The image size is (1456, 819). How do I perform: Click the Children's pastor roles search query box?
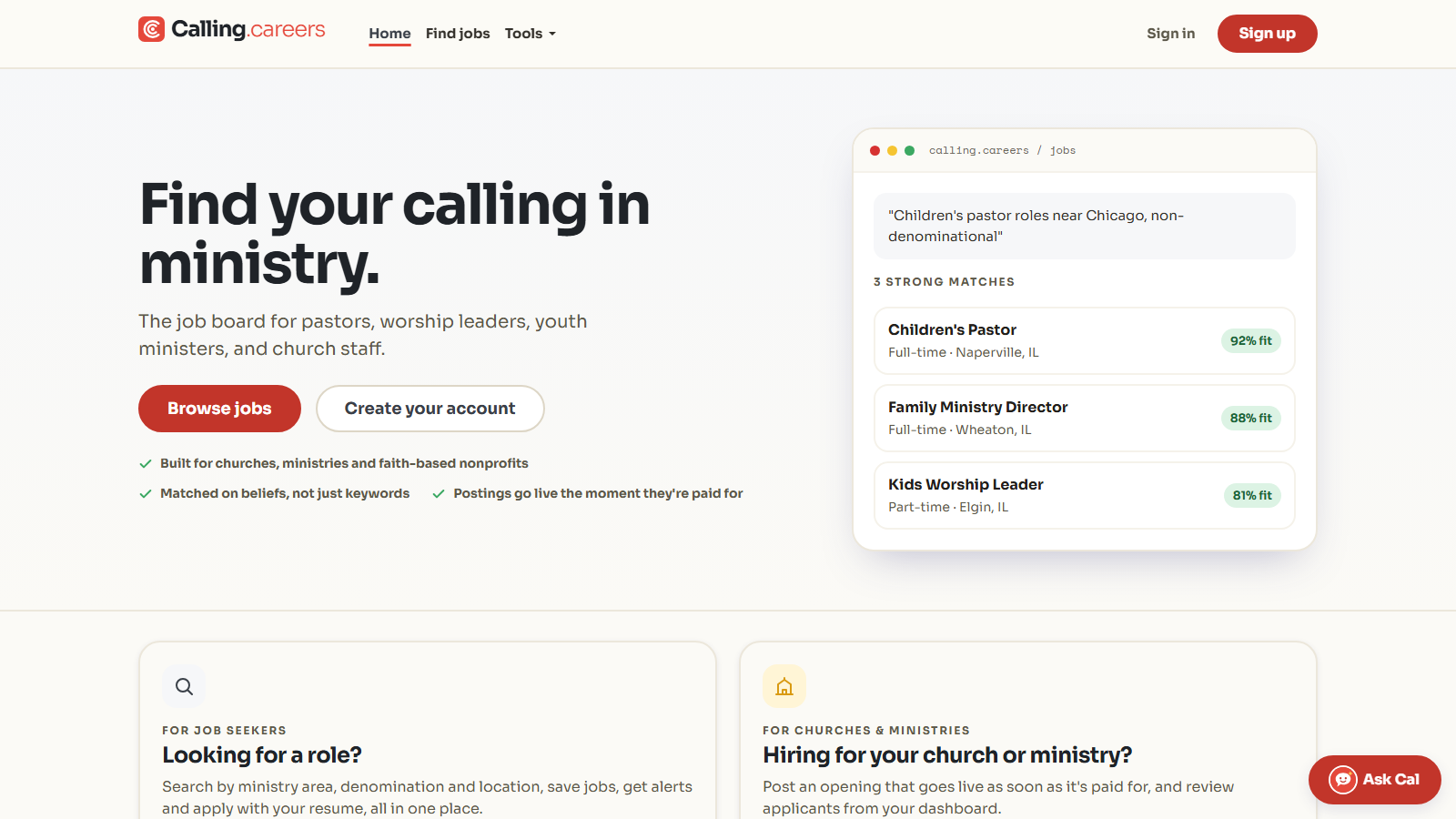click(1084, 226)
